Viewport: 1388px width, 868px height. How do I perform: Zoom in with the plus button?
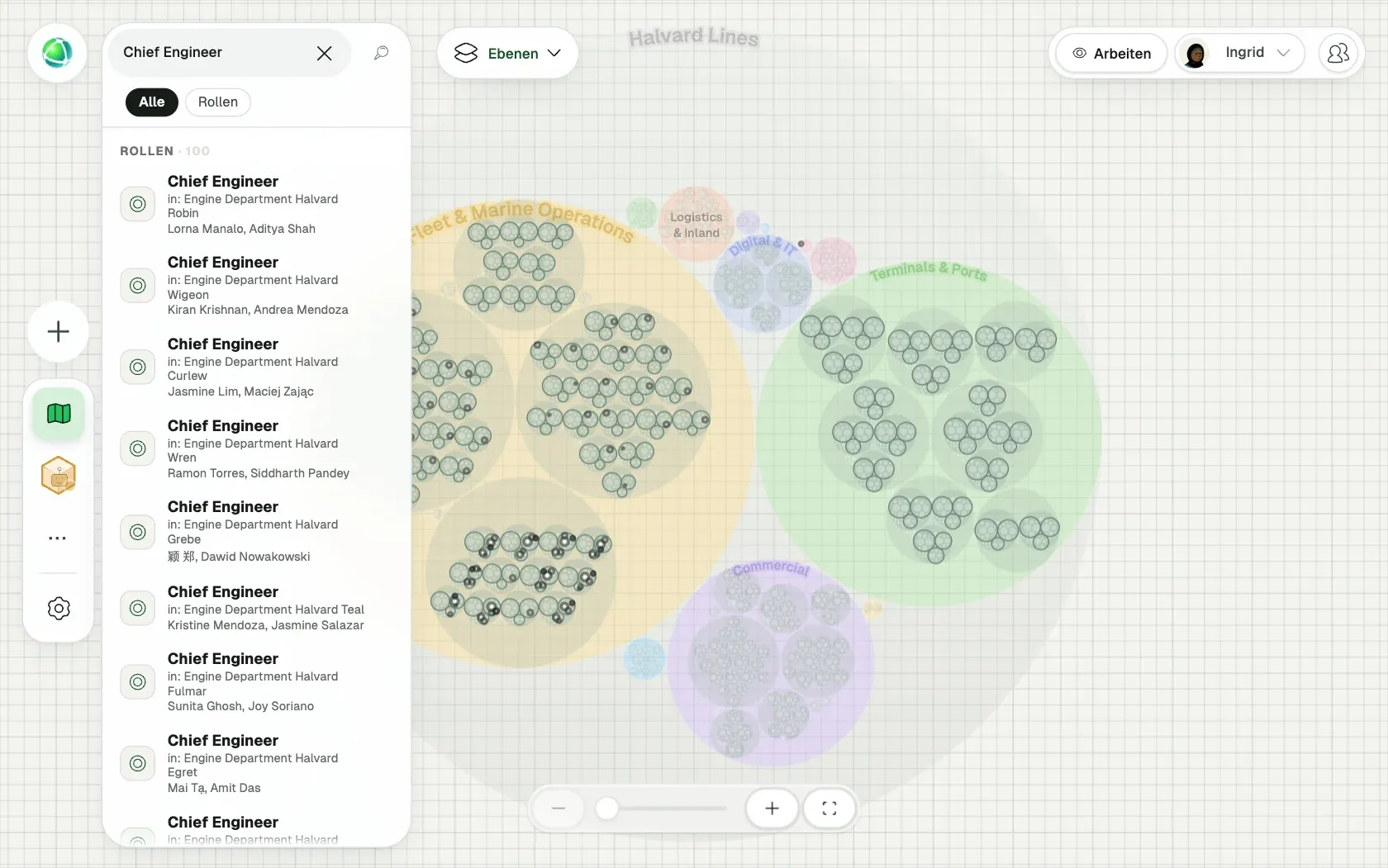(772, 809)
